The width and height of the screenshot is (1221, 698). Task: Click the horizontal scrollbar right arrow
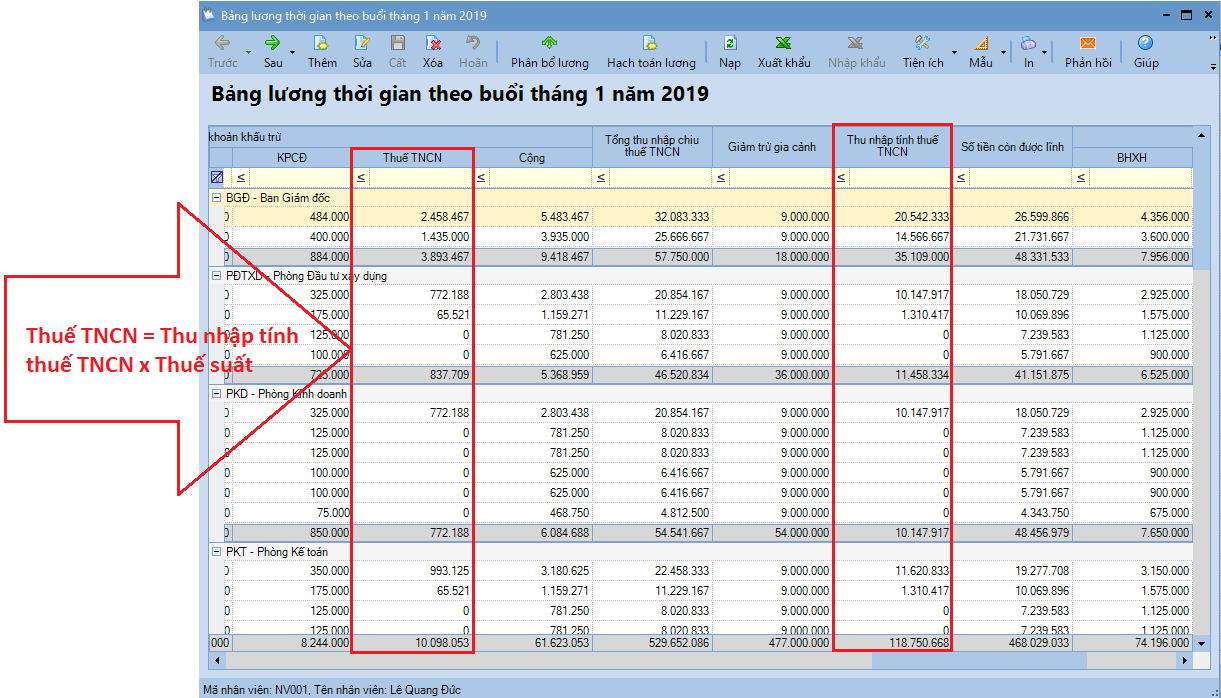(x=1186, y=661)
